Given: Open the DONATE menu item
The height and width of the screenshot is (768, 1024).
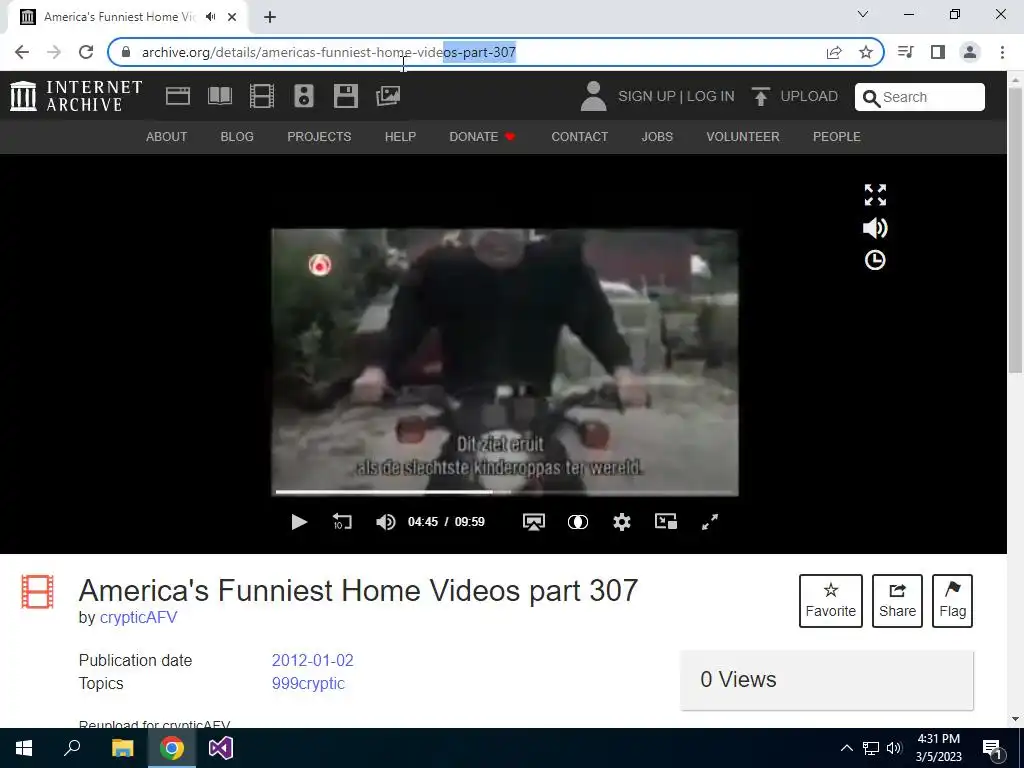Looking at the screenshot, I should pyautogui.click(x=482, y=136).
